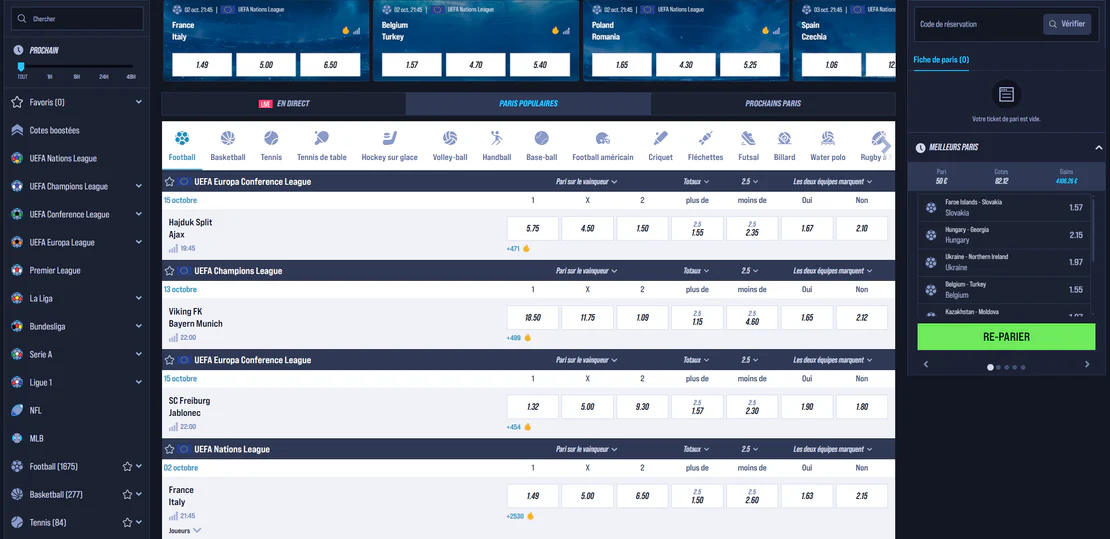The image size is (1110, 539).
Task: Open statistics icon for Viking FK match
Action: coord(173,338)
